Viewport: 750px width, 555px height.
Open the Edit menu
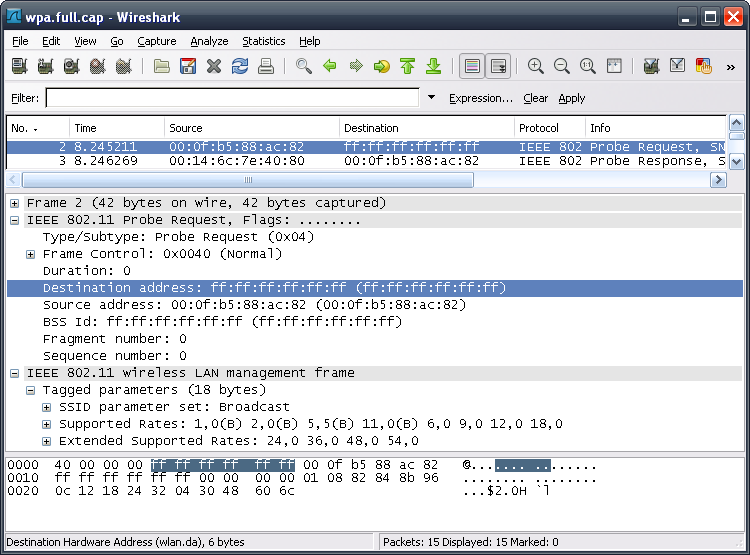tap(51, 41)
